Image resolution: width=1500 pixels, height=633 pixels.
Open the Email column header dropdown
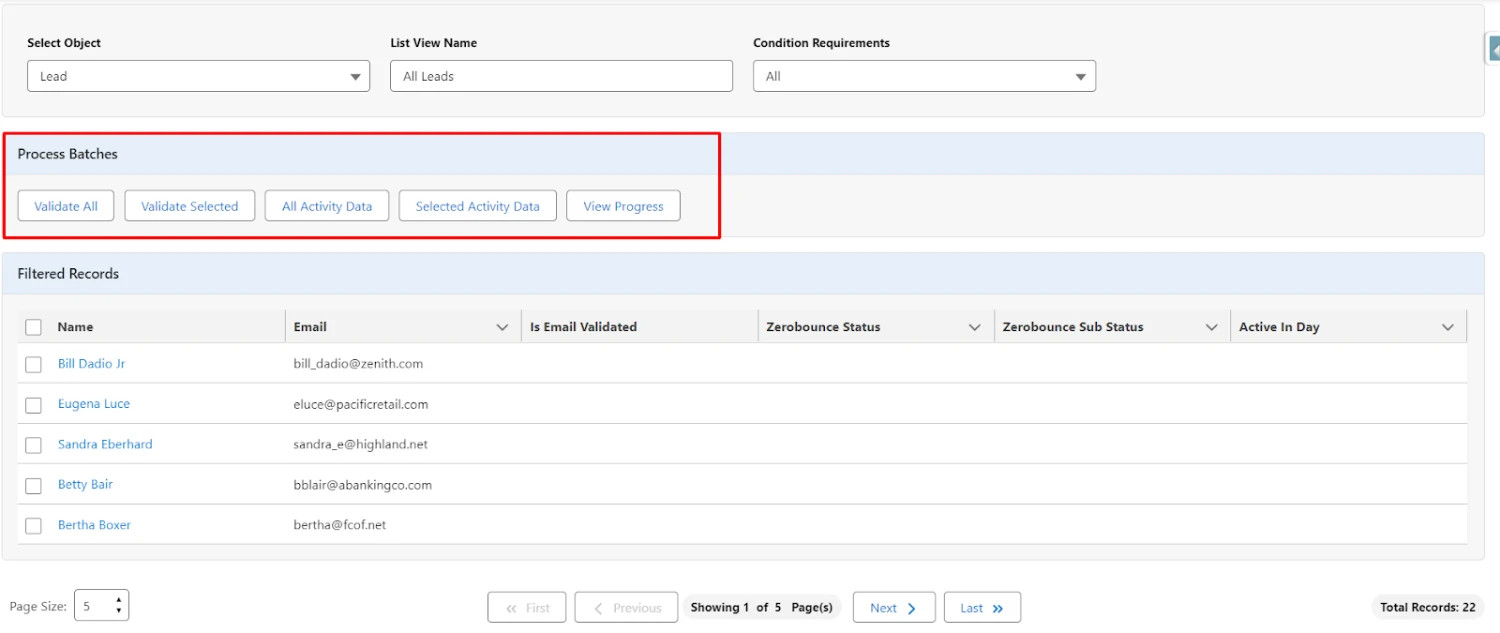(502, 326)
